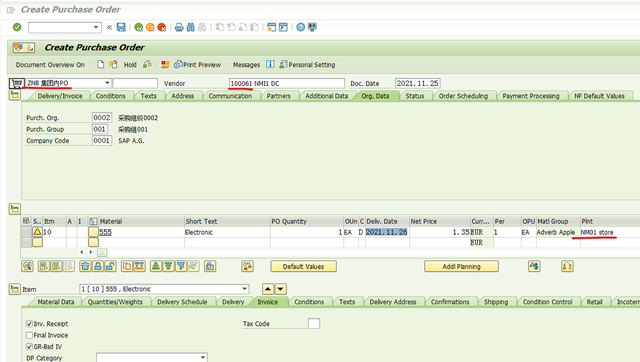
Task: Click the yellow warning triangle on item 10
Action: [37, 232]
